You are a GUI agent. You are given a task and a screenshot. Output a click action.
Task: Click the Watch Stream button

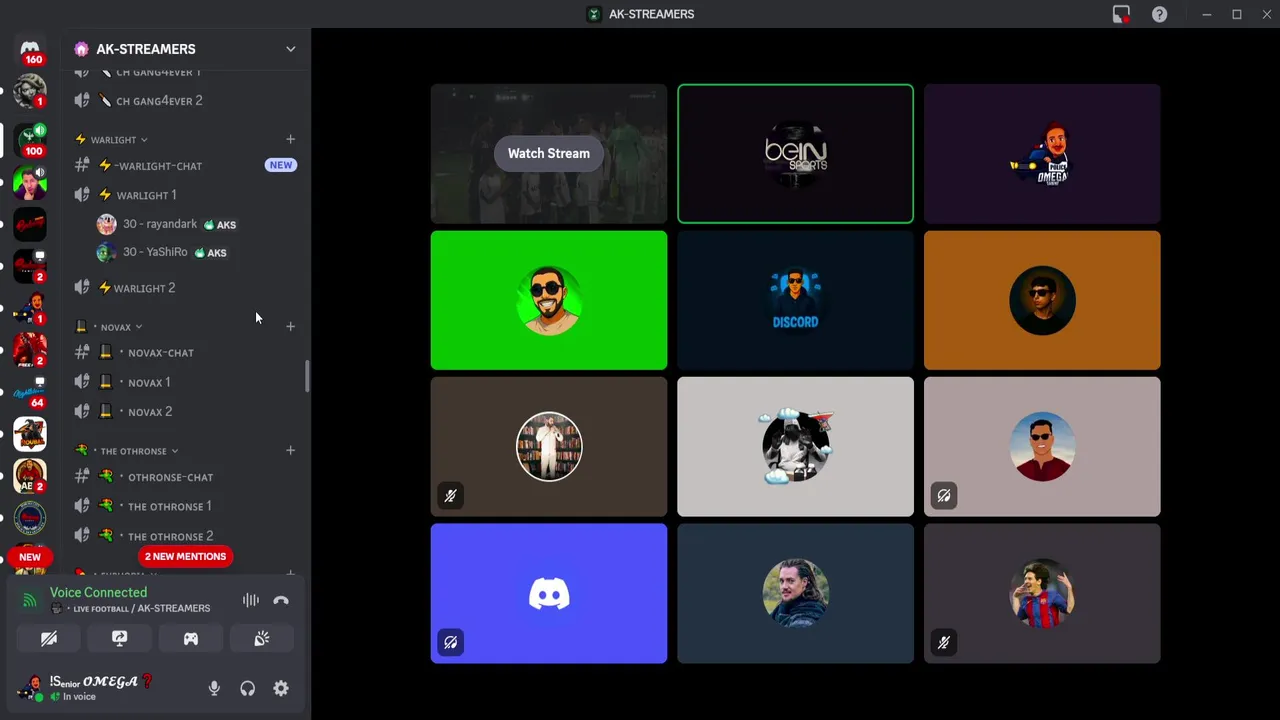pyautogui.click(x=549, y=153)
